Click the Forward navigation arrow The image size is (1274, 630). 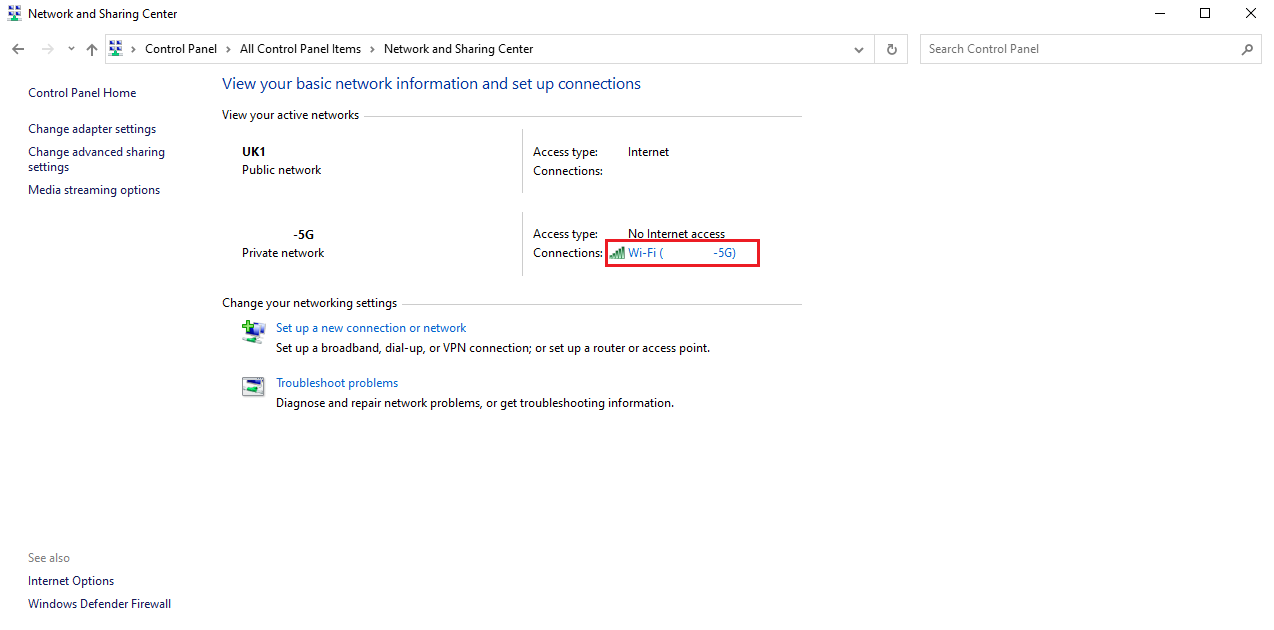[47, 49]
